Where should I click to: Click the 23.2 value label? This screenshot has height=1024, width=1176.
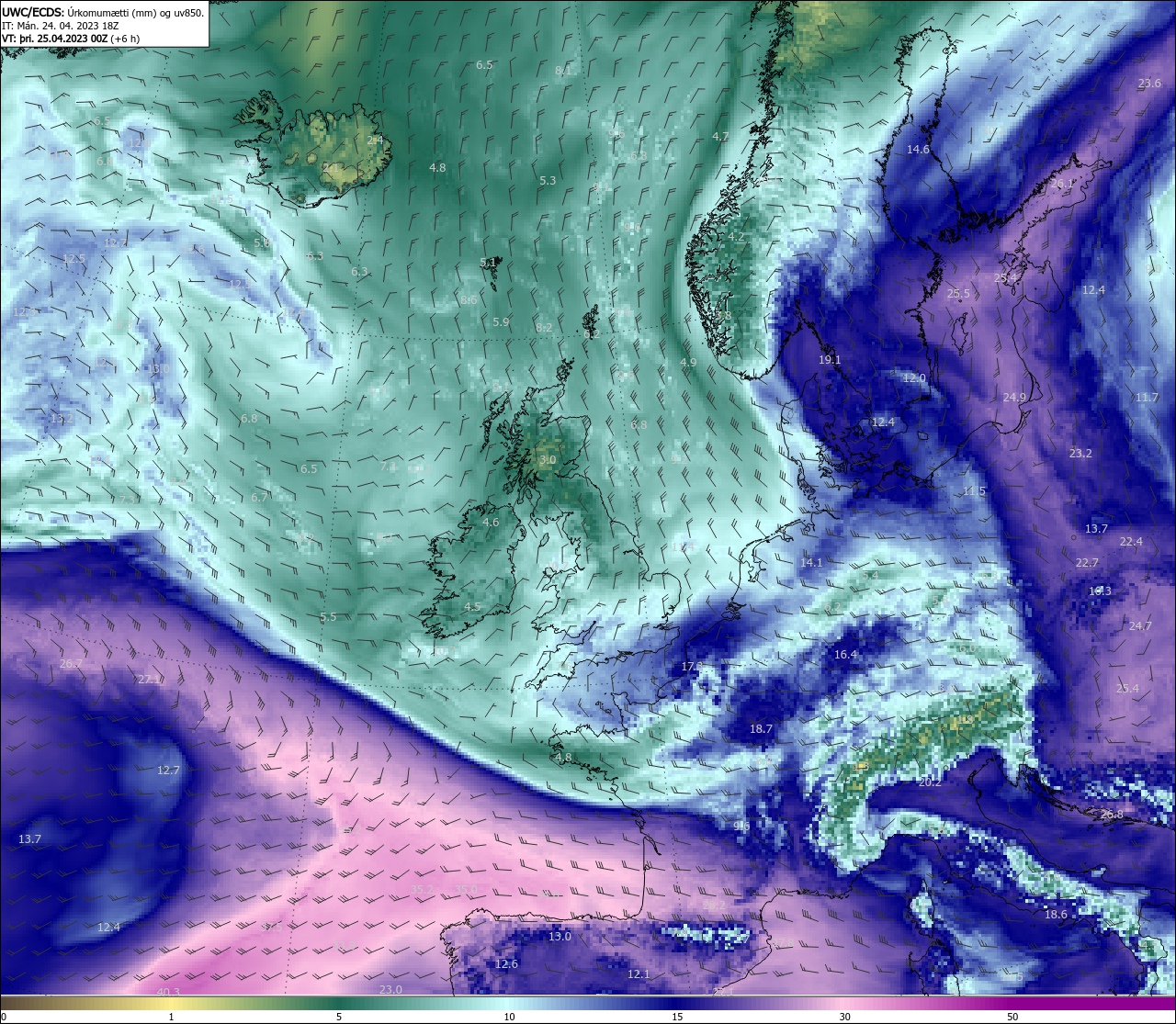pyautogui.click(x=1080, y=454)
